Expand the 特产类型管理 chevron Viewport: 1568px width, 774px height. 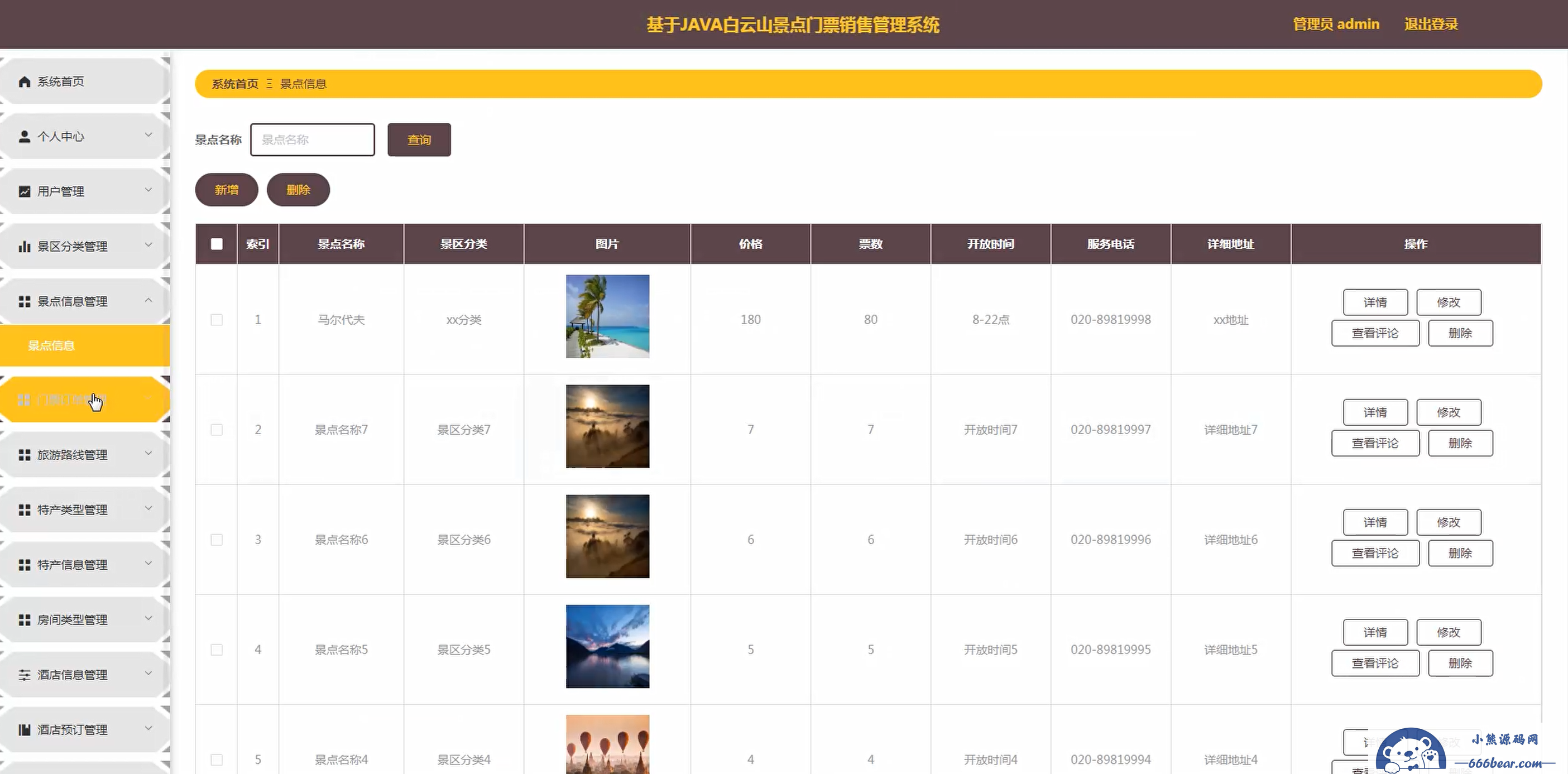pyautogui.click(x=148, y=509)
